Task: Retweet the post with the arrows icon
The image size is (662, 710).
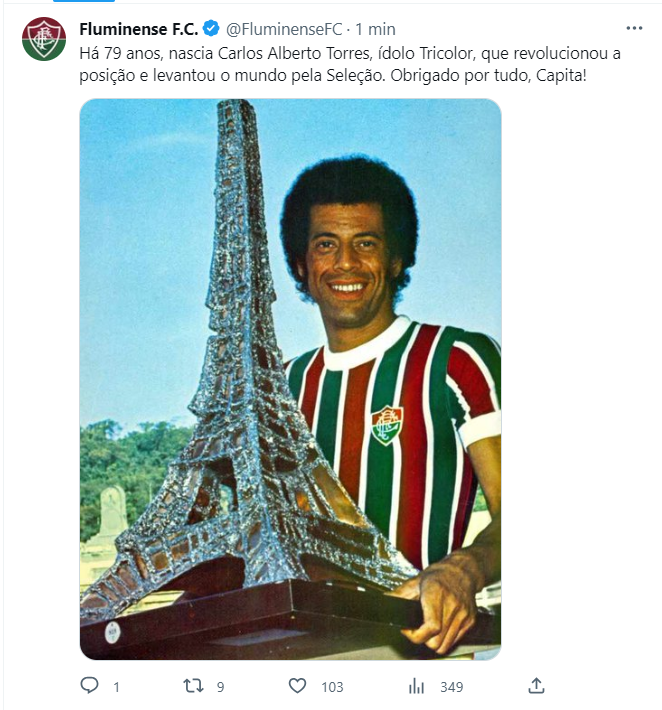Action: click(193, 686)
